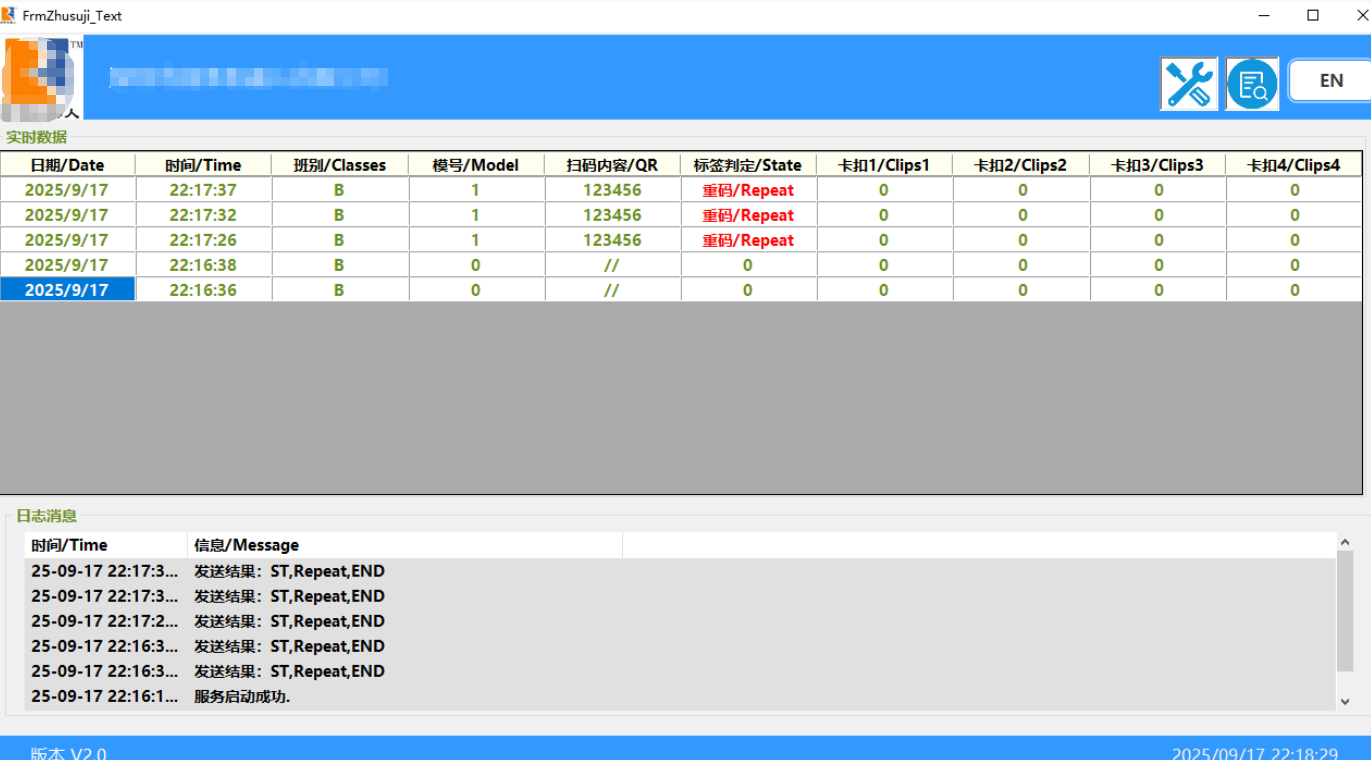Click the 扫码内容/QR column header
Screen dimensions: 1371x760
[x=612, y=165]
